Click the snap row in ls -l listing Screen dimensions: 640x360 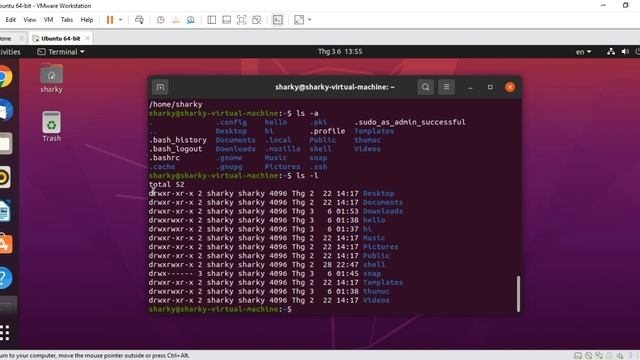[x=265, y=273]
